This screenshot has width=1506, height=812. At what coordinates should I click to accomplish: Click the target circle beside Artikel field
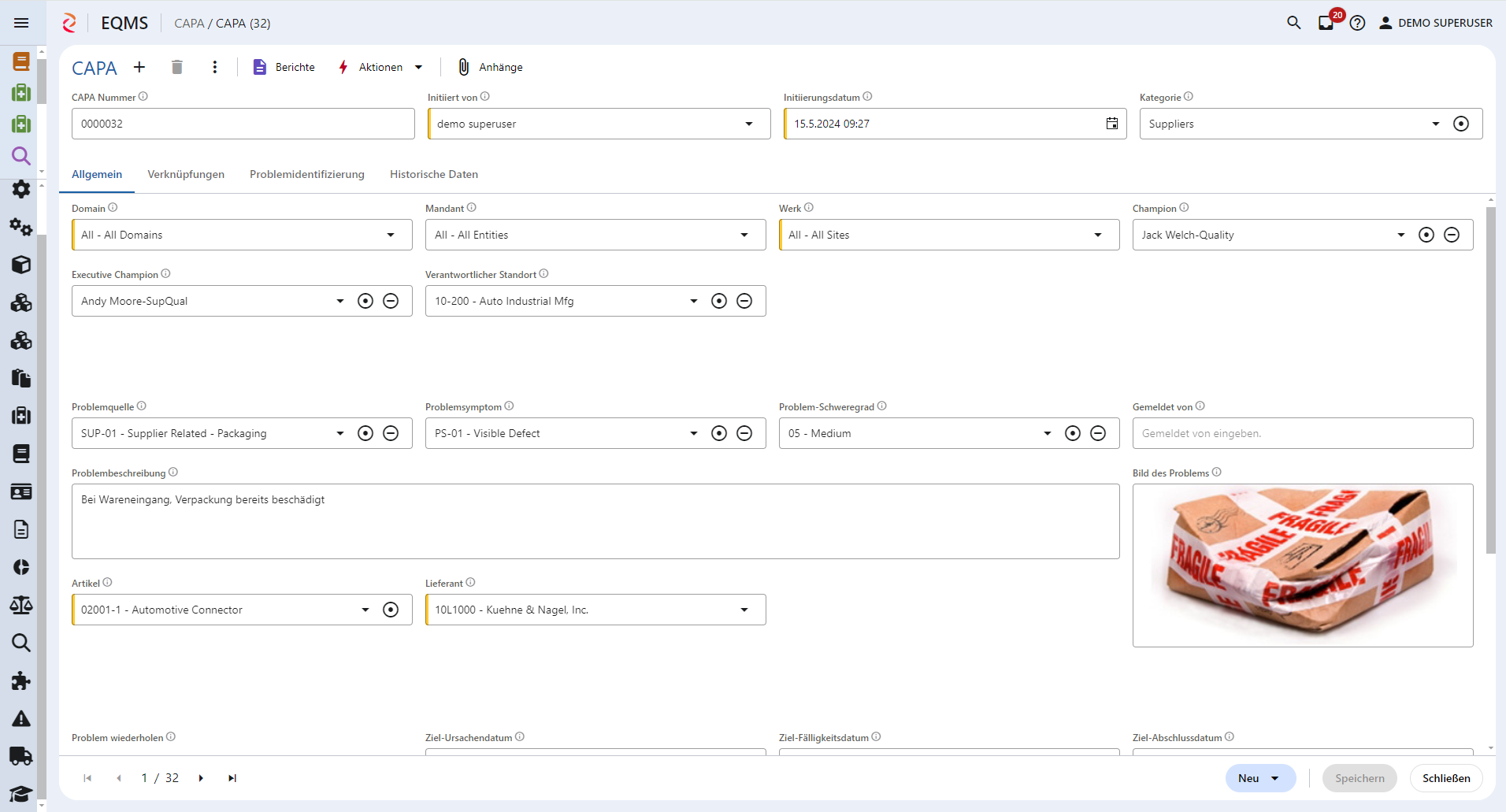tap(391, 610)
